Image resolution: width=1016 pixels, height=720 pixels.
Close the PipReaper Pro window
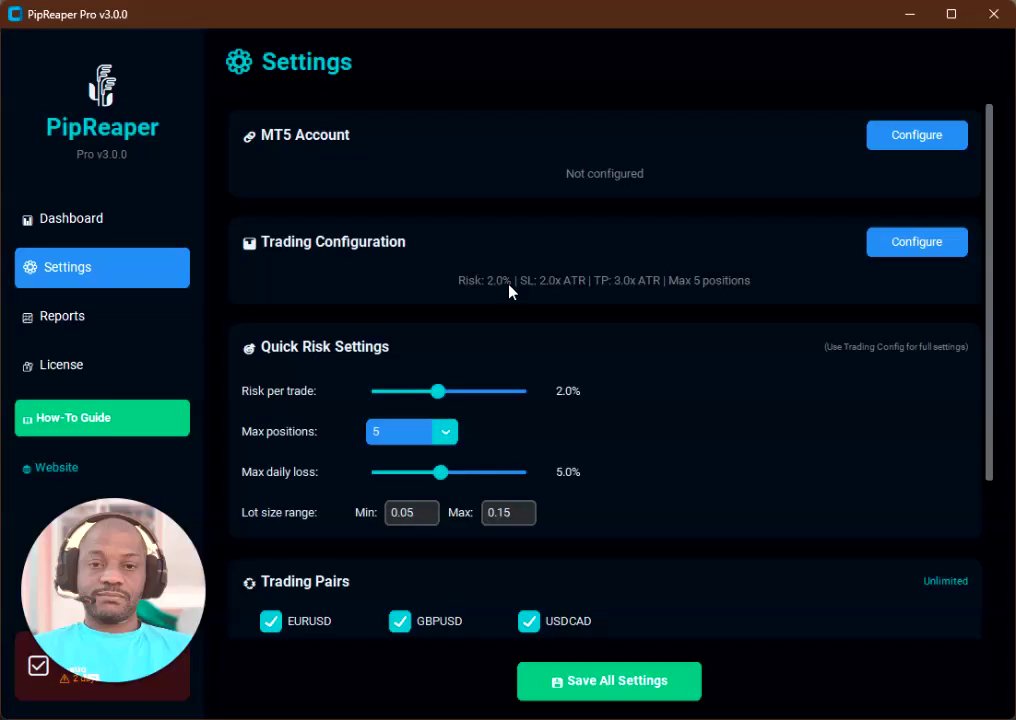pyautogui.click(x=993, y=14)
